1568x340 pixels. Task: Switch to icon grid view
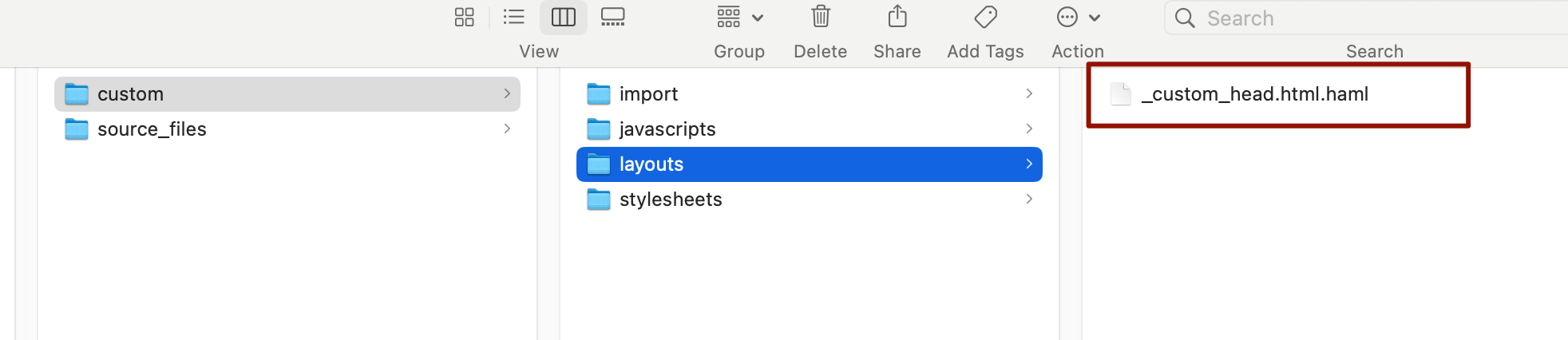[465, 17]
